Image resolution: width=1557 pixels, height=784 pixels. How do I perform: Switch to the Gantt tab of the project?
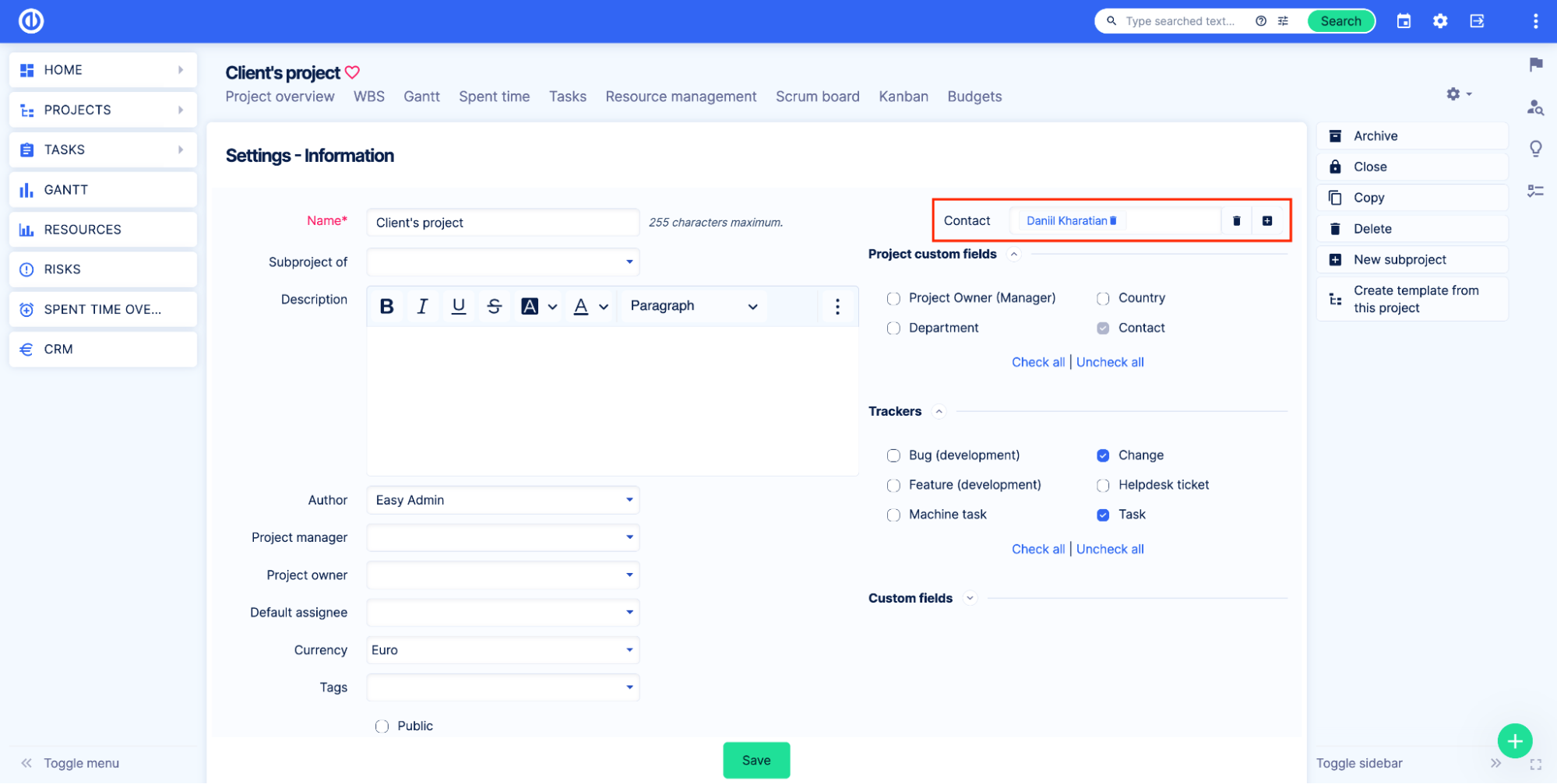click(421, 96)
